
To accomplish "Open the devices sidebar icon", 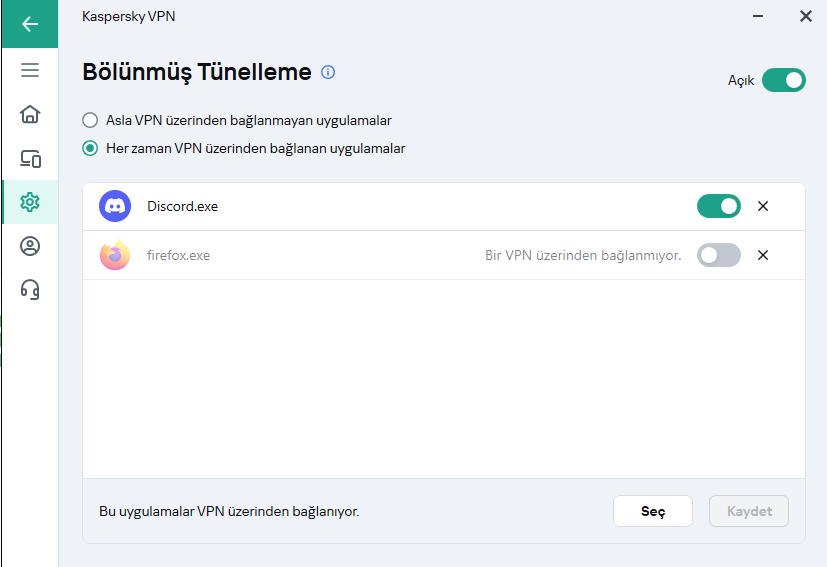I will (x=30, y=158).
